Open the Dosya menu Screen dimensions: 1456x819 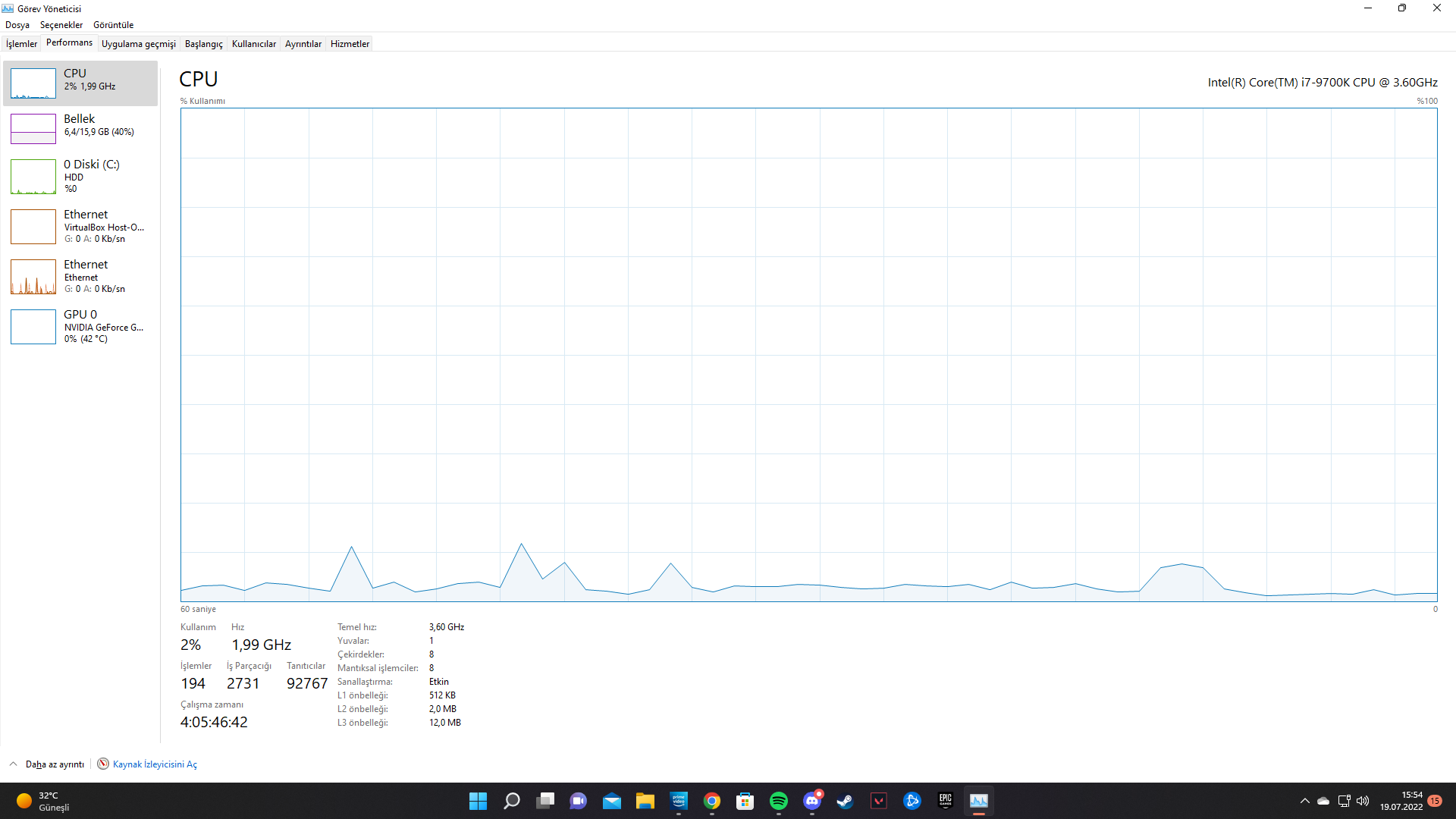pyautogui.click(x=17, y=25)
